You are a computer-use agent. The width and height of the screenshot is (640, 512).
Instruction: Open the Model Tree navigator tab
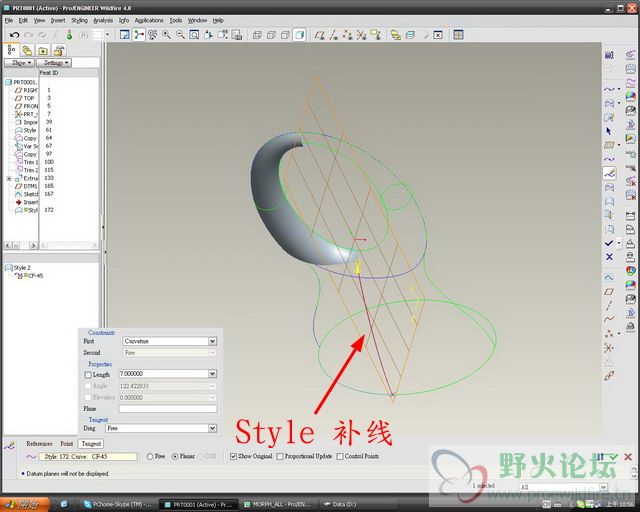[11, 50]
